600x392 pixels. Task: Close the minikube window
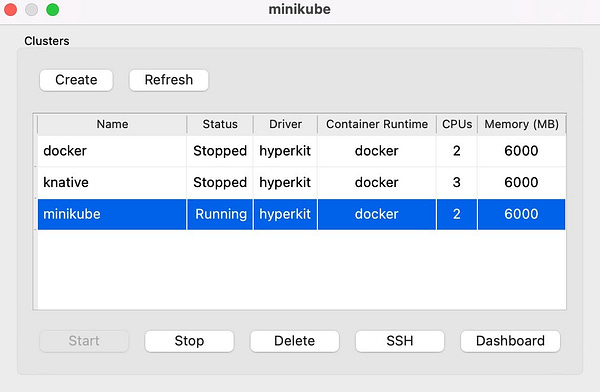(10, 10)
